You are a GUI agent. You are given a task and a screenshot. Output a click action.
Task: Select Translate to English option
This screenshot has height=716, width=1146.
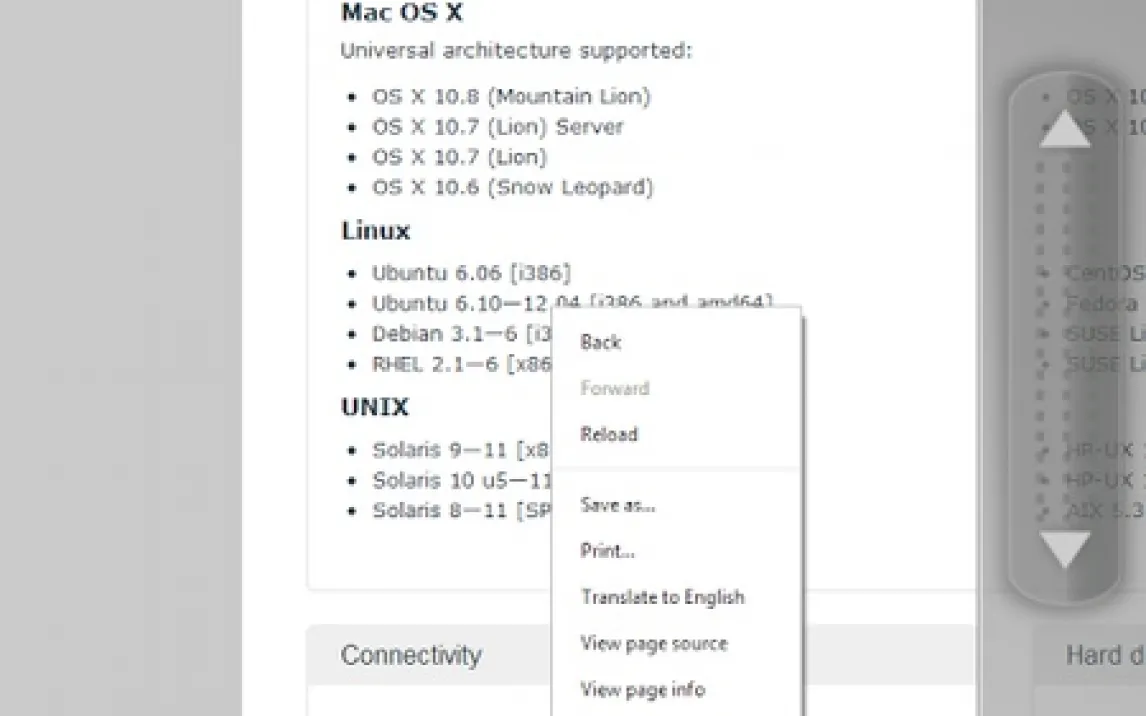pos(662,597)
